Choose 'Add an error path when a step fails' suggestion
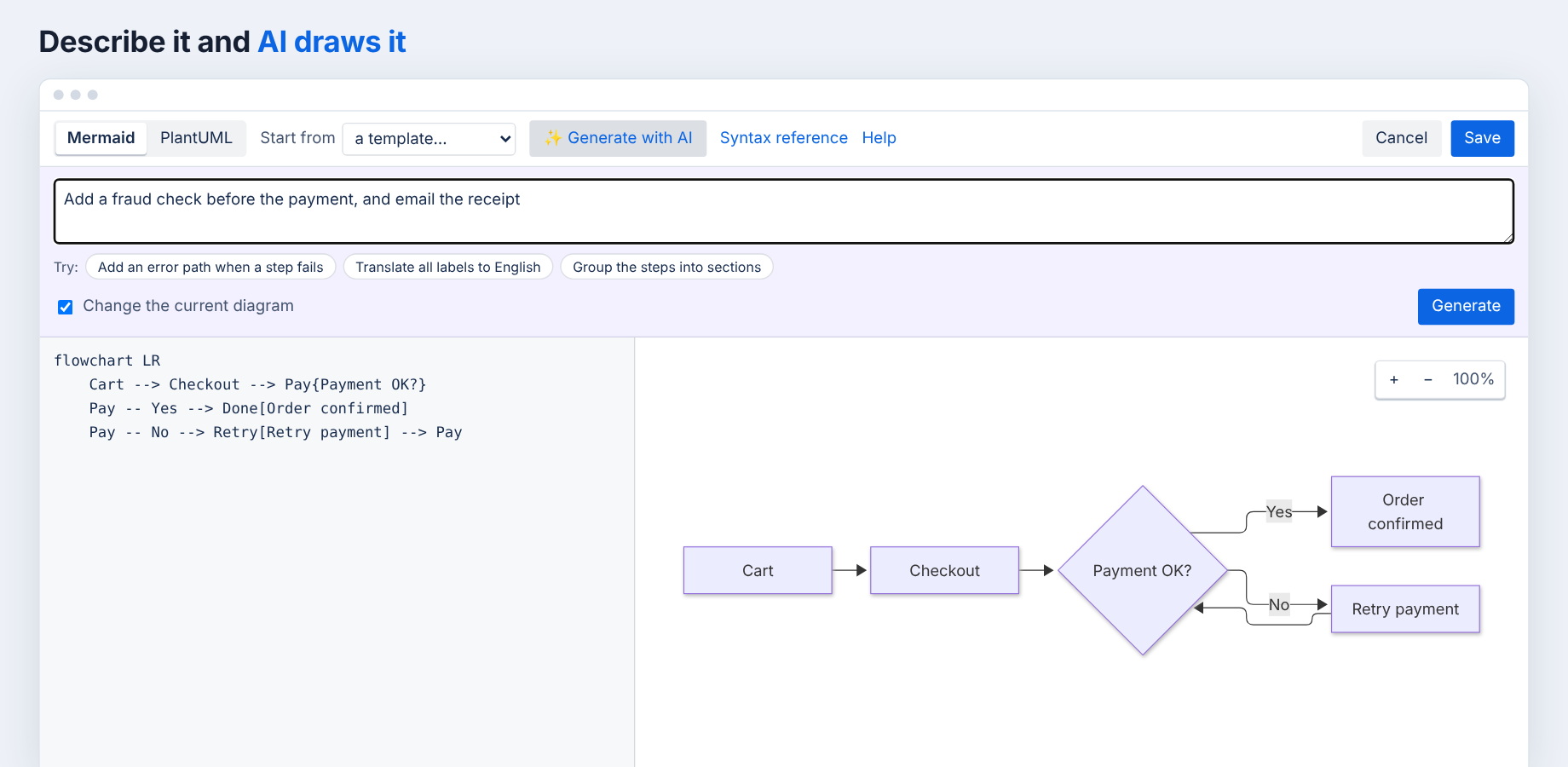 click(210, 267)
